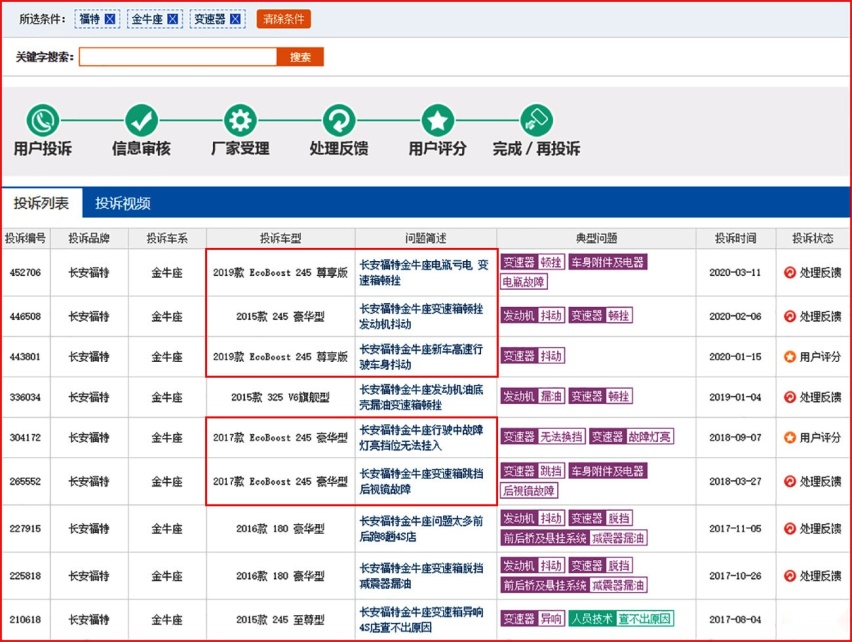Remove the 福特 filter condition

coord(110,19)
